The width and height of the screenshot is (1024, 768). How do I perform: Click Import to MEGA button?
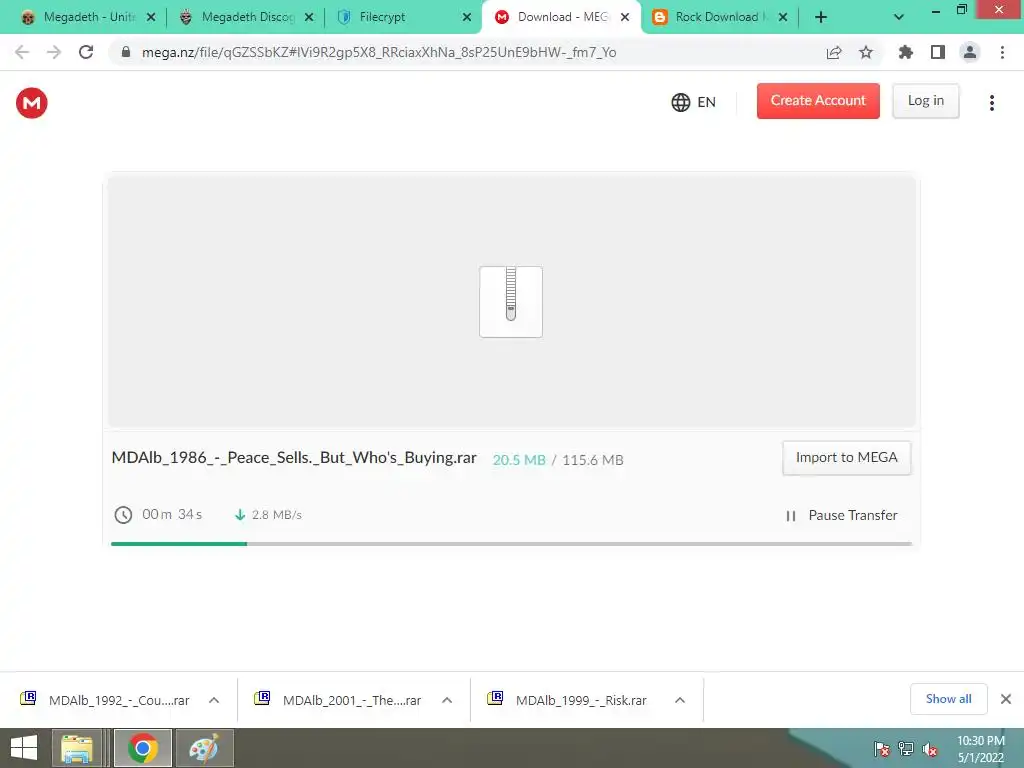coord(846,457)
